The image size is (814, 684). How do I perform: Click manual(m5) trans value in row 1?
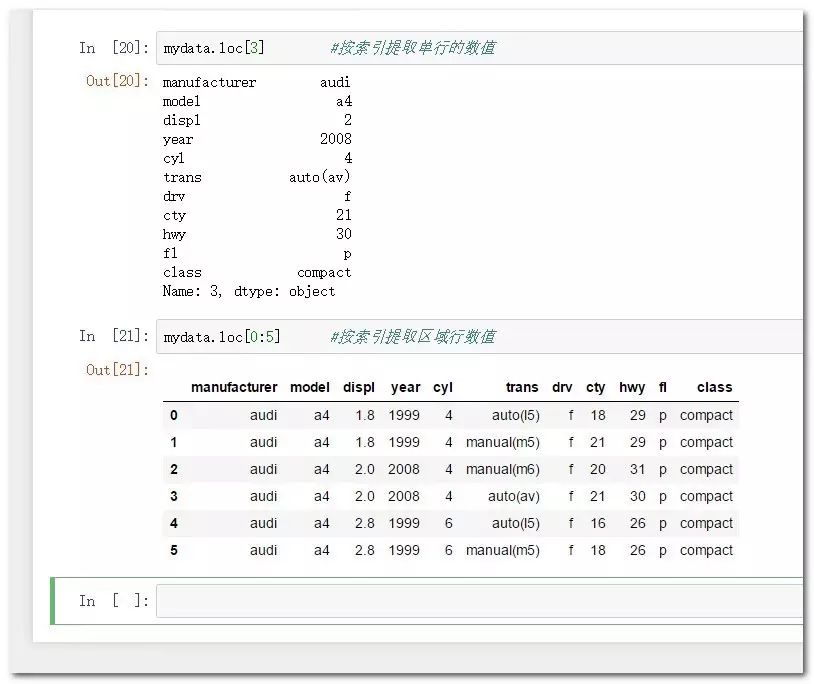[x=503, y=443]
